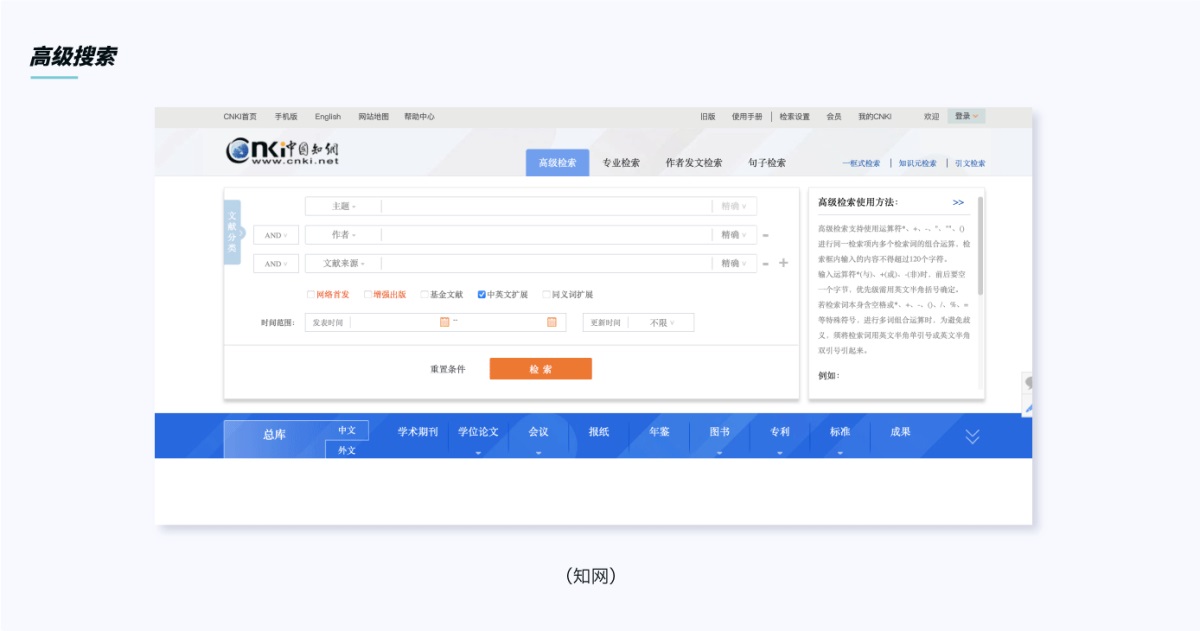Click the >> icon in usage guide panel
This screenshot has width=1200, height=631.
click(958, 202)
